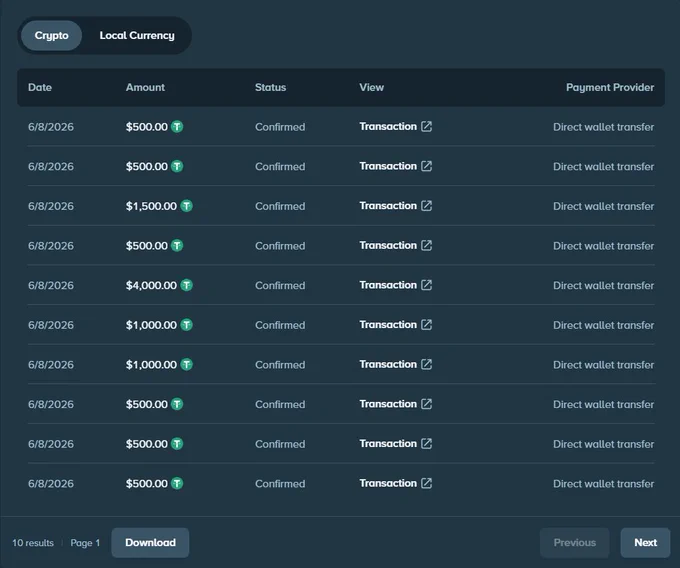Click Direct wallet transfer in the $4,000.00 row
680x568 pixels.
604,286
